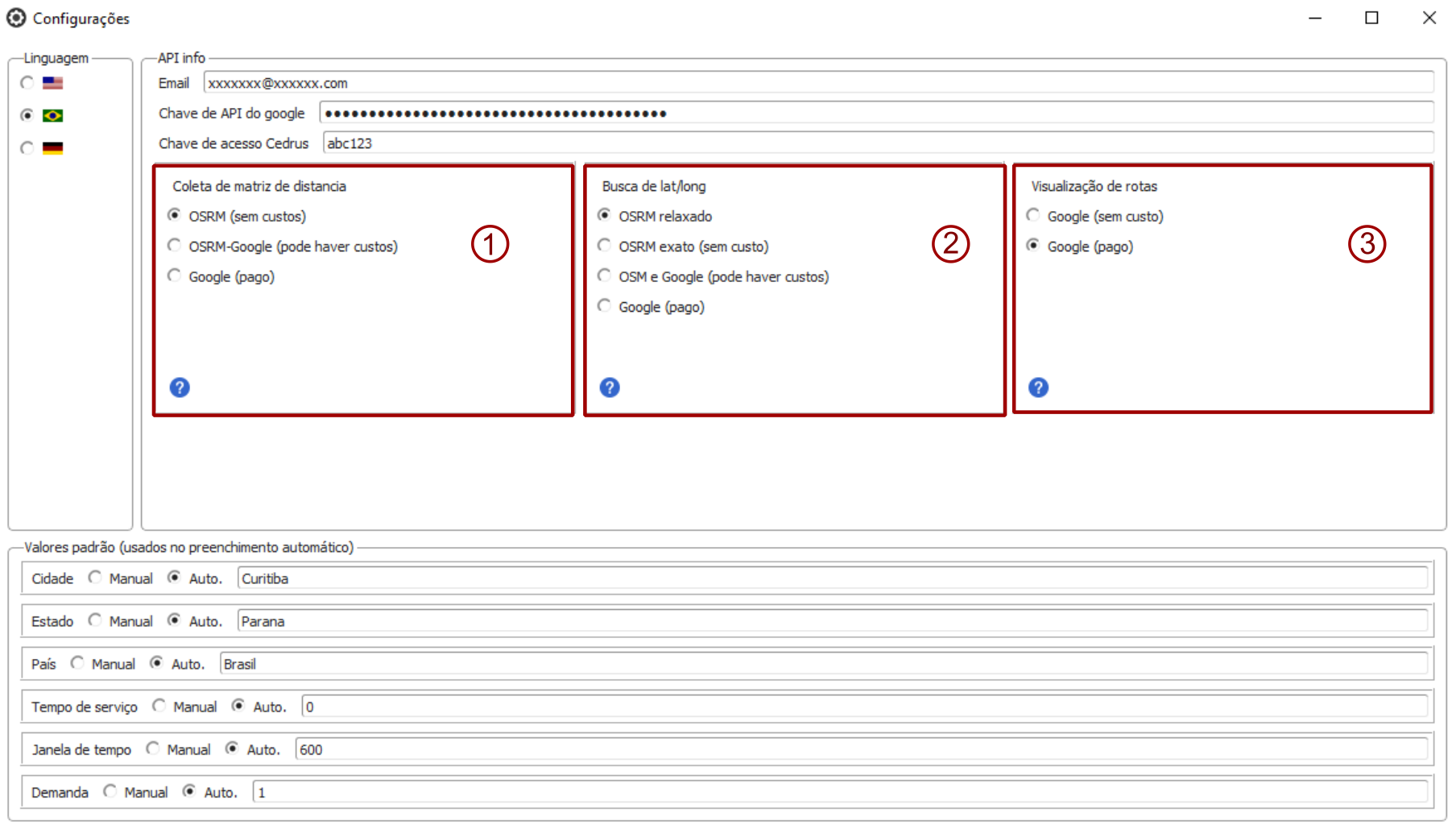
Task: Select Portuguese language radio button
Action: 27,115
